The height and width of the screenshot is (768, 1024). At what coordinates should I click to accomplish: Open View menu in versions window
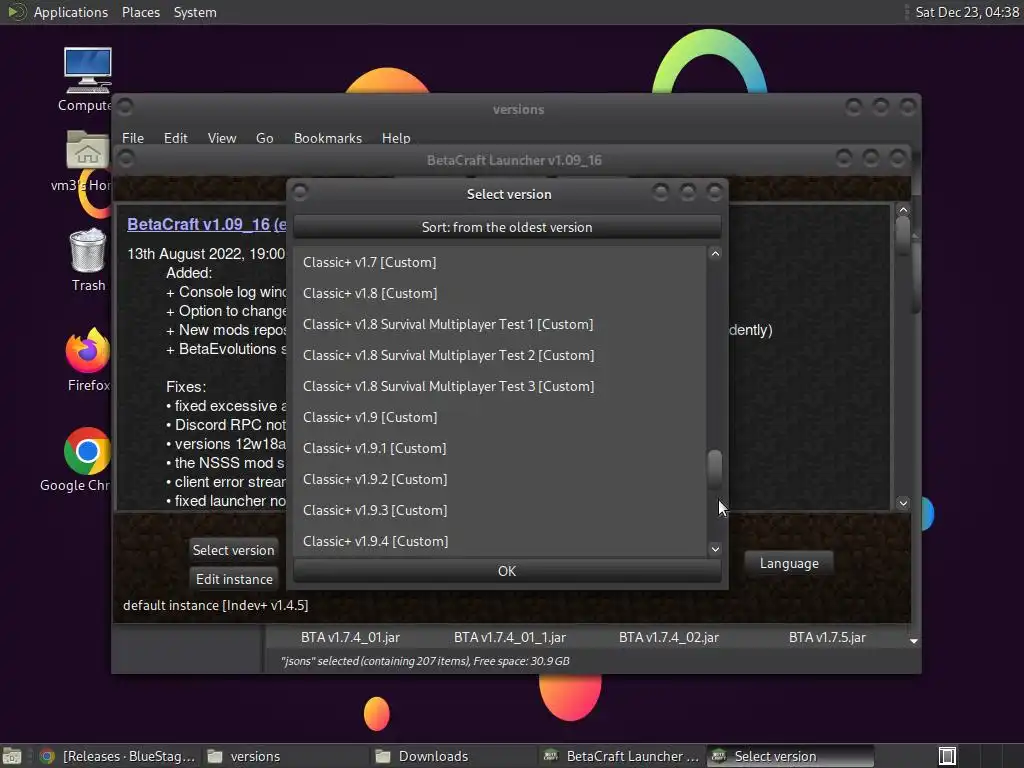point(222,138)
